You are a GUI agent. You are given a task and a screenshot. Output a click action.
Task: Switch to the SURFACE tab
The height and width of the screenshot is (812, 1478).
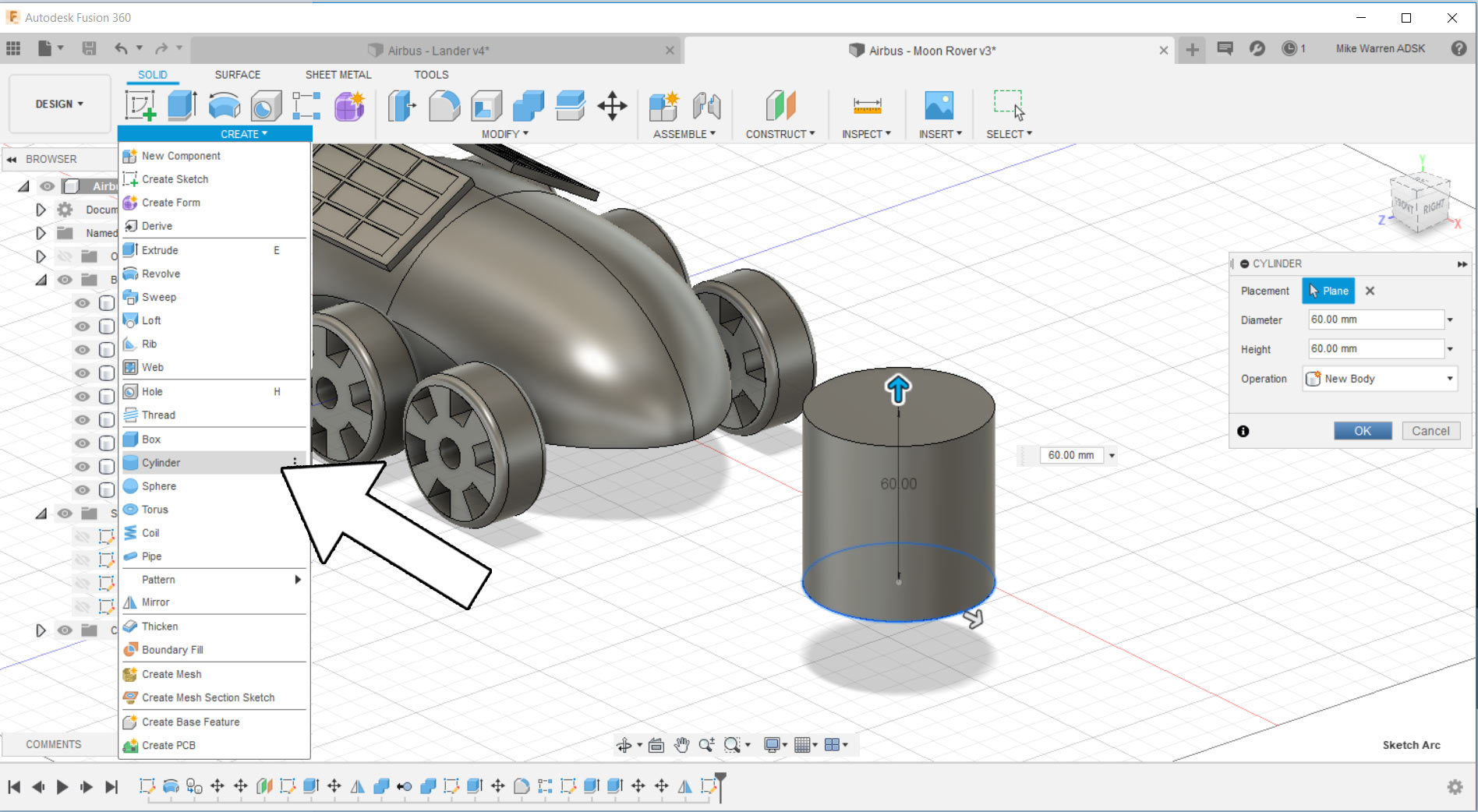pos(237,75)
